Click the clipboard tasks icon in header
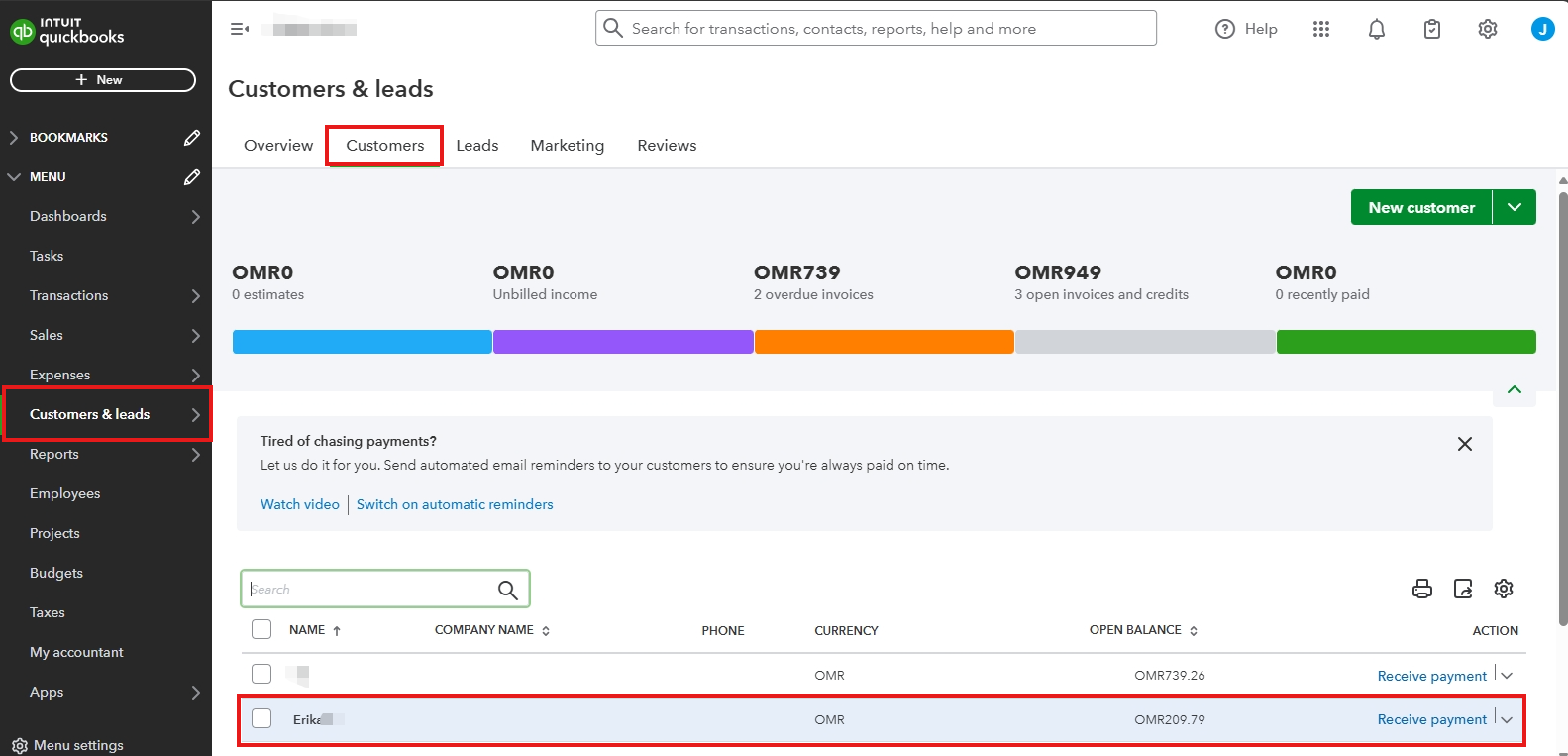The width and height of the screenshot is (1568, 756). [x=1431, y=30]
